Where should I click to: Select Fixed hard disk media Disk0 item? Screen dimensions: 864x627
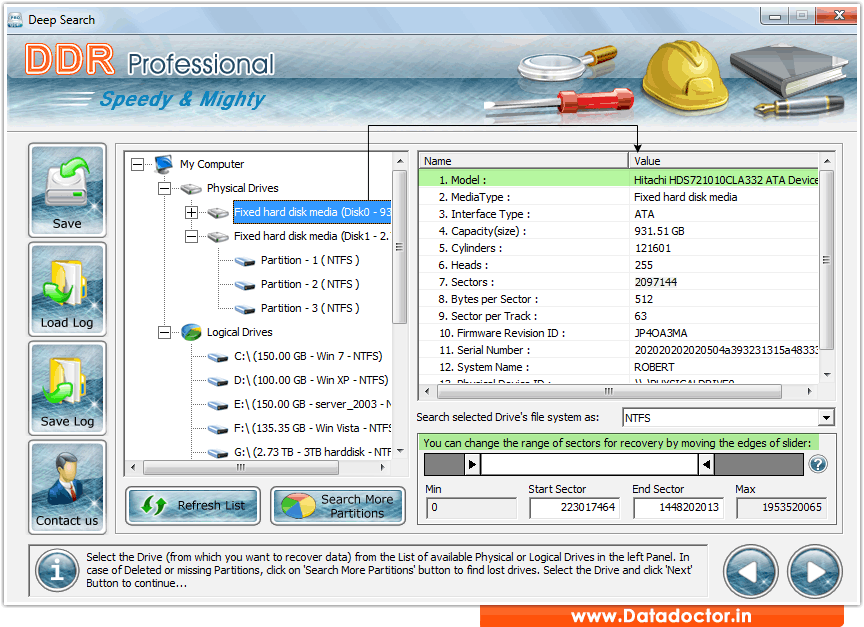point(312,212)
